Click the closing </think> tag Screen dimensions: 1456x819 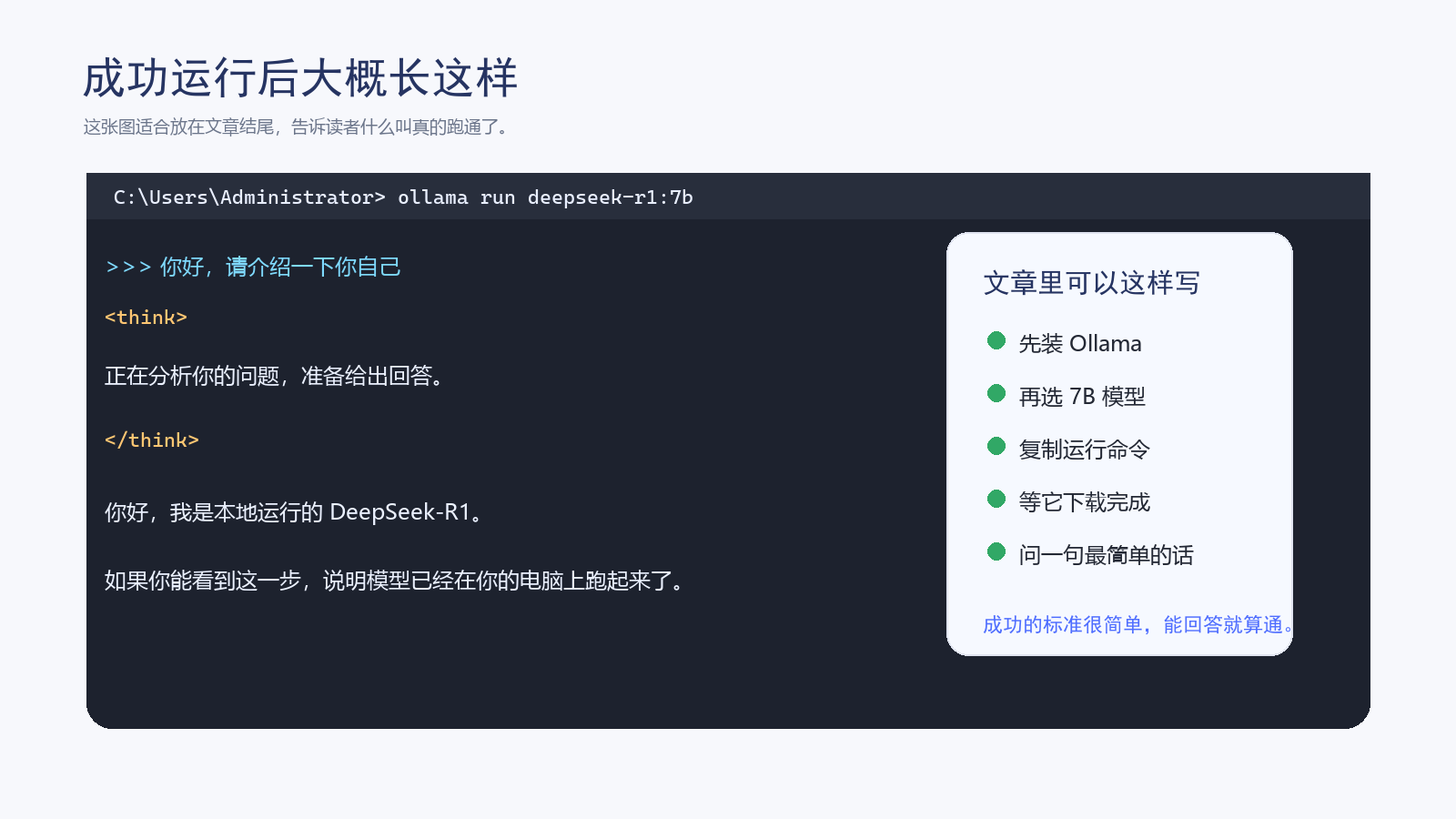pos(152,440)
